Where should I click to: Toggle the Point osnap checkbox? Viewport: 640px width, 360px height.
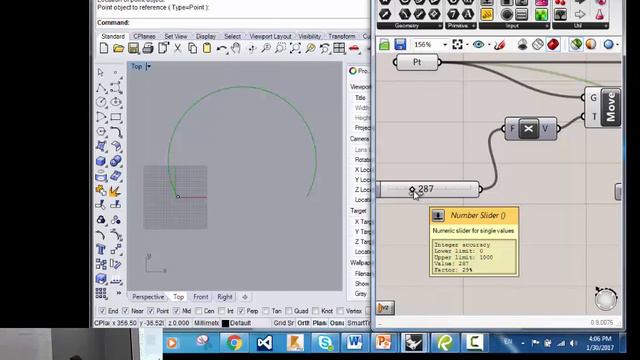(151, 311)
